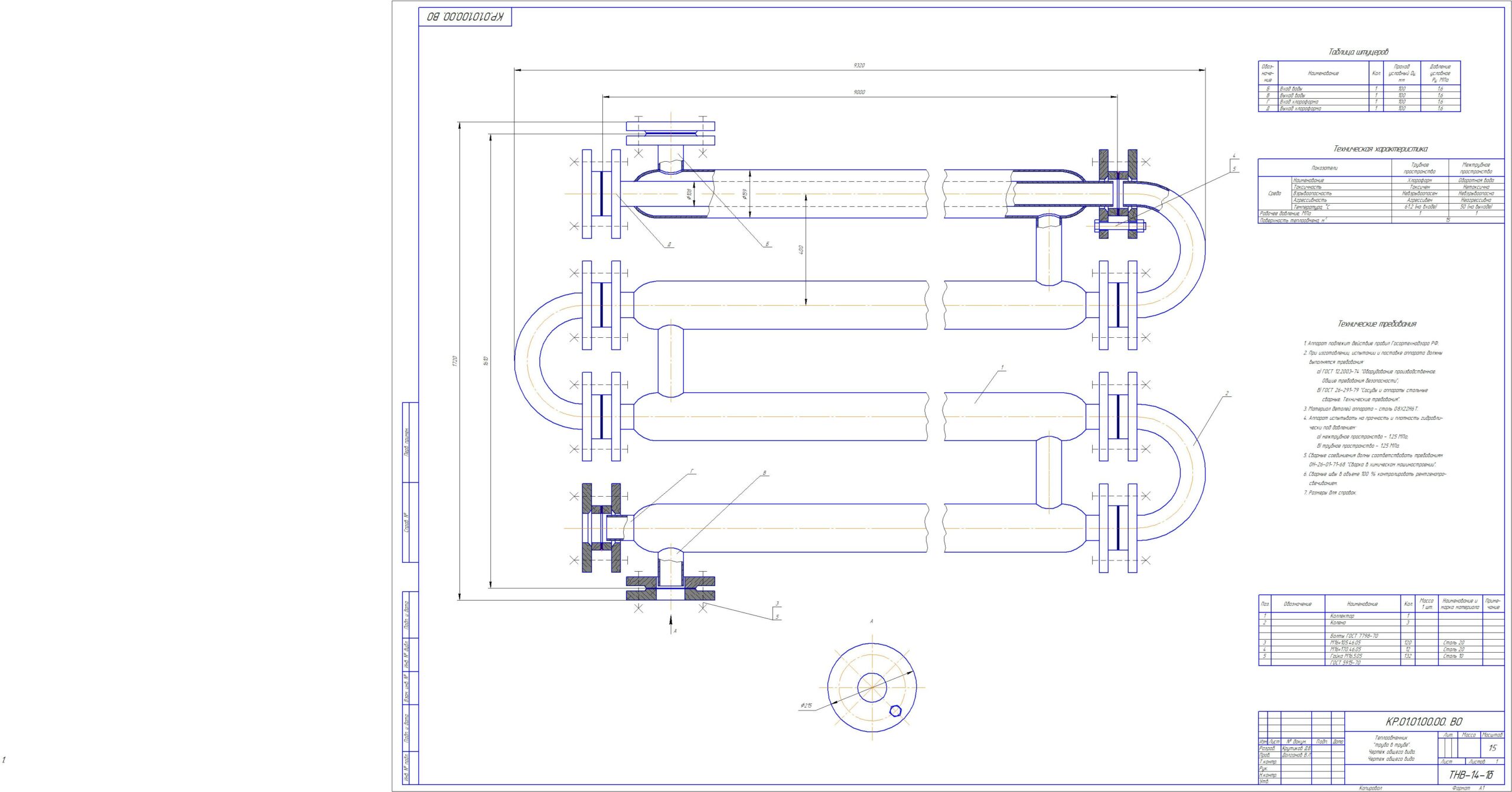
Task: Click position number 2 leader label
Action: [1227, 393]
